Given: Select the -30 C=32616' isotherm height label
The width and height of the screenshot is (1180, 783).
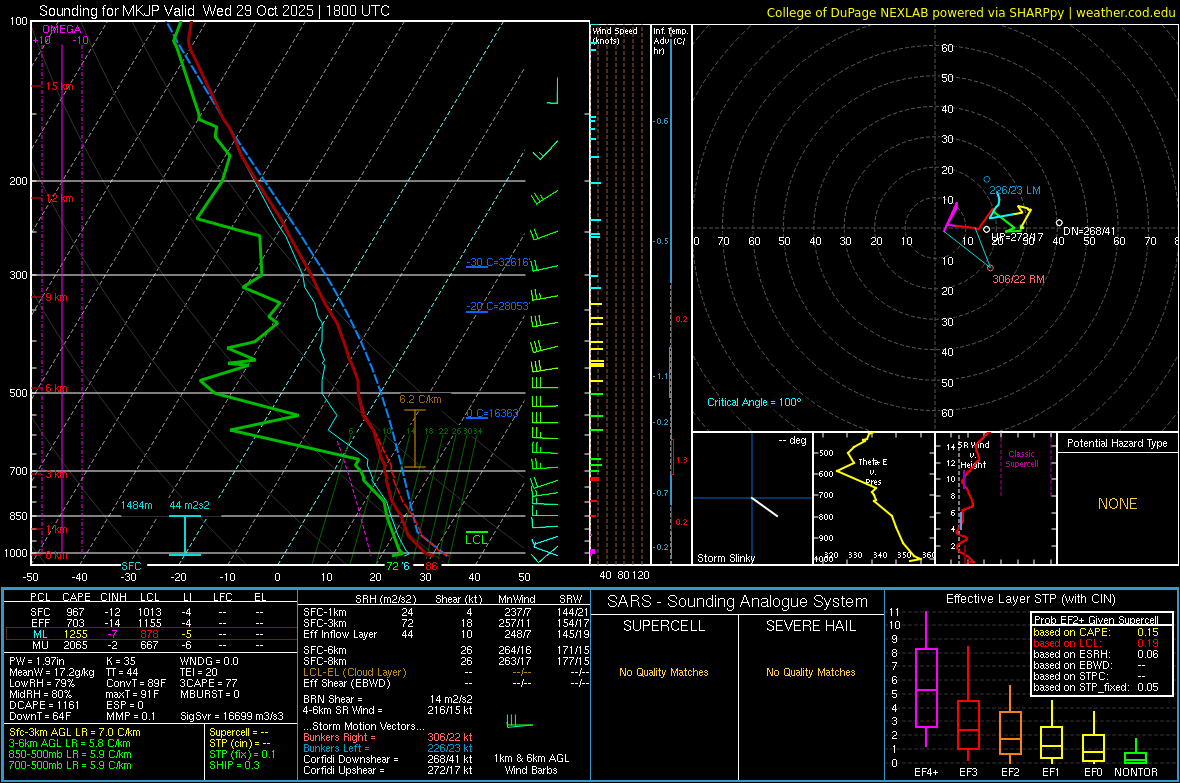Looking at the screenshot, I should click(x=498, y=262).
